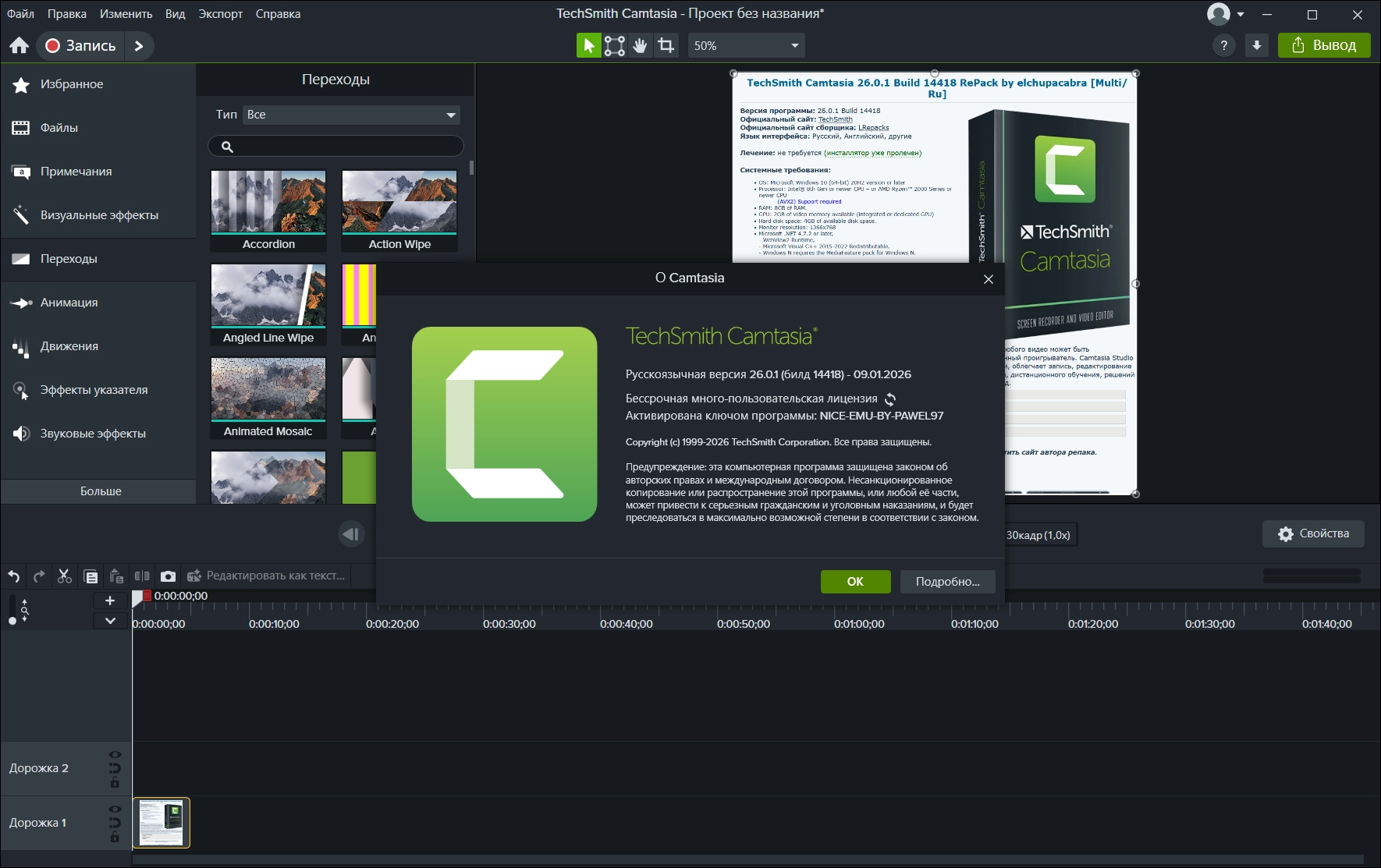Click the horizontal scrollbar under the timeline

click(x=749, y=859)
